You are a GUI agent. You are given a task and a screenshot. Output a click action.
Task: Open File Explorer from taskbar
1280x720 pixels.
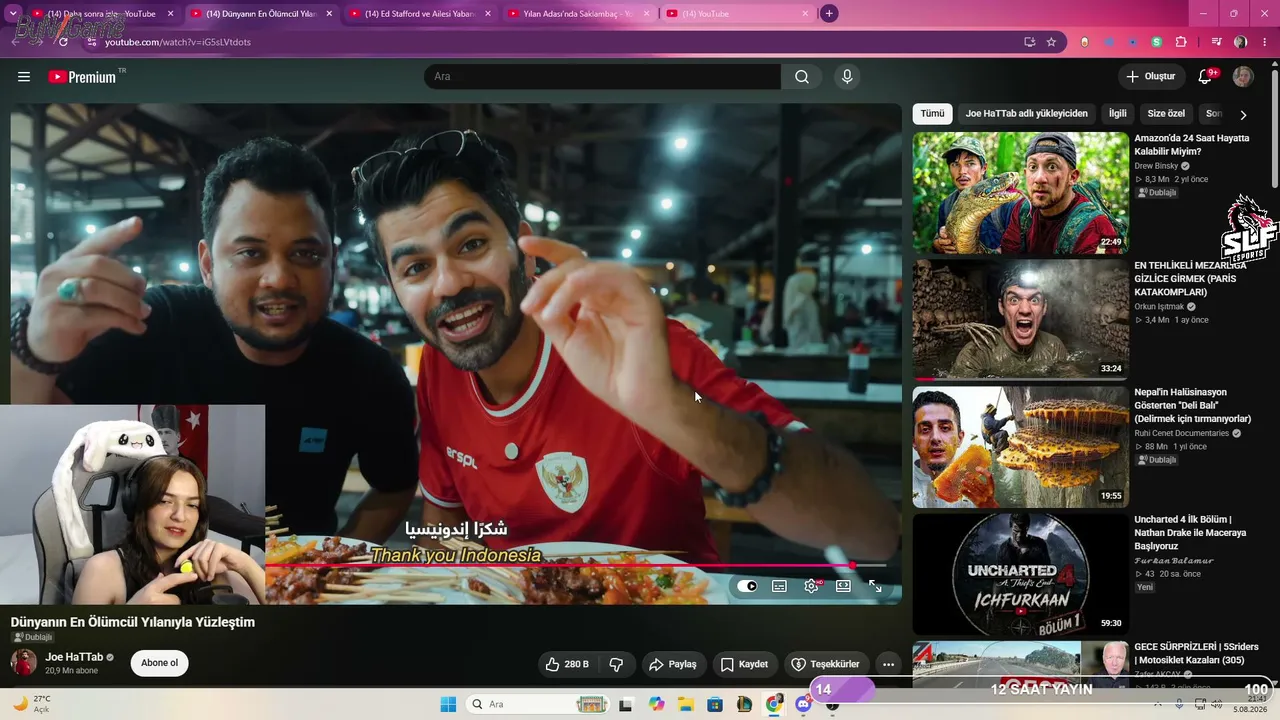tap(686, 704)
